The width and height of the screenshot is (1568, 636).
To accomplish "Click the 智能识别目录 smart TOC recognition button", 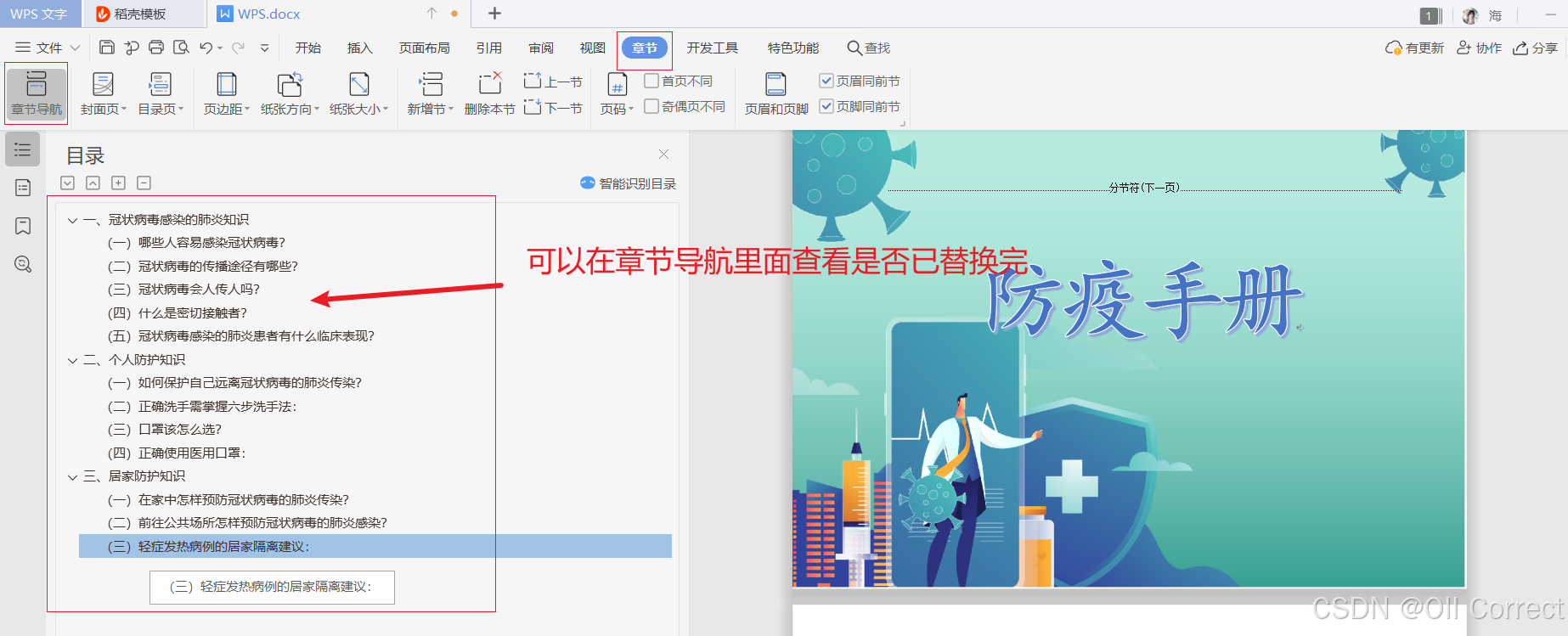I will [628, 183].
